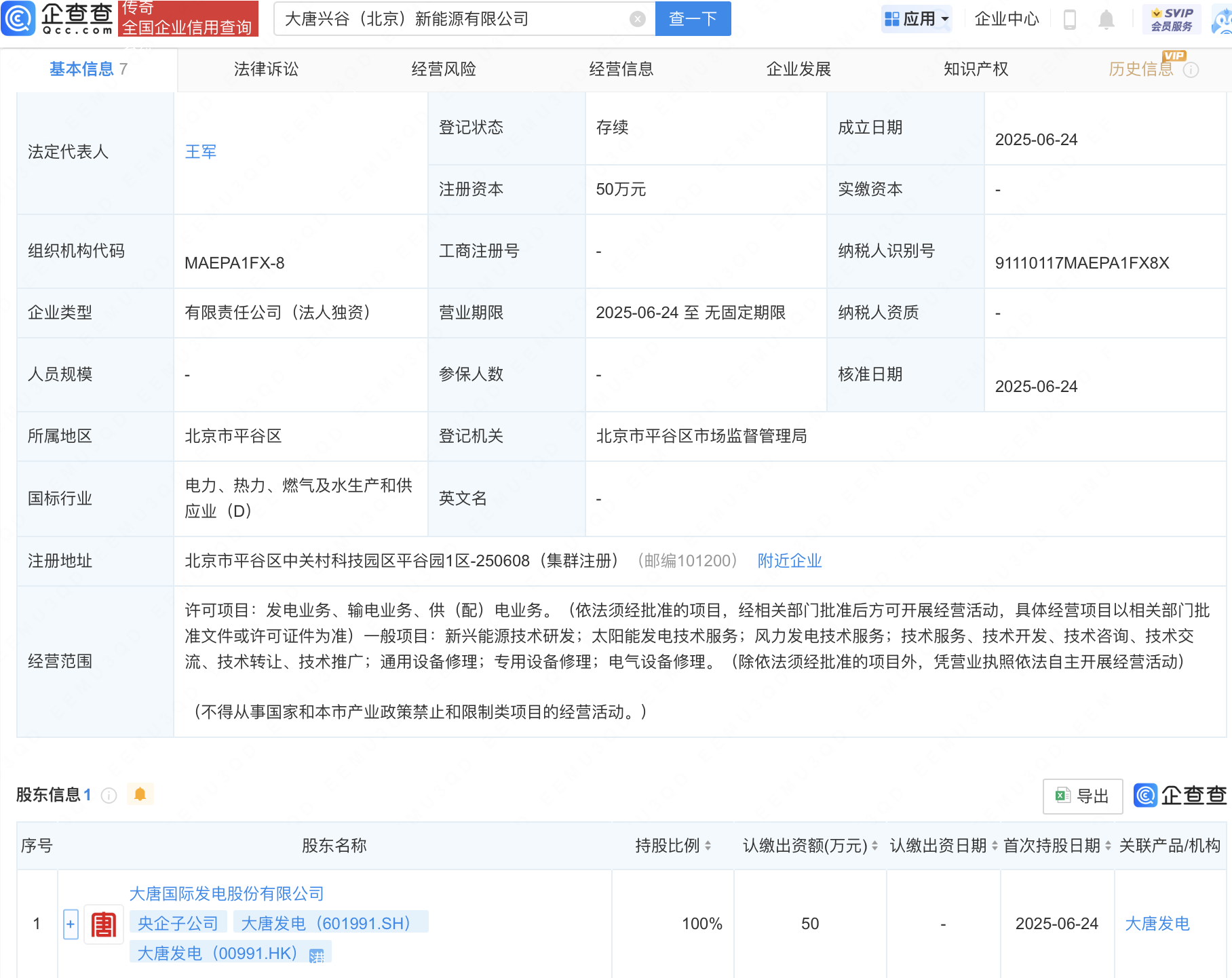Image resolution: width=1232 pixels, height=978 pixels.
Task: Click 附近企业 link
Action: 790,561
